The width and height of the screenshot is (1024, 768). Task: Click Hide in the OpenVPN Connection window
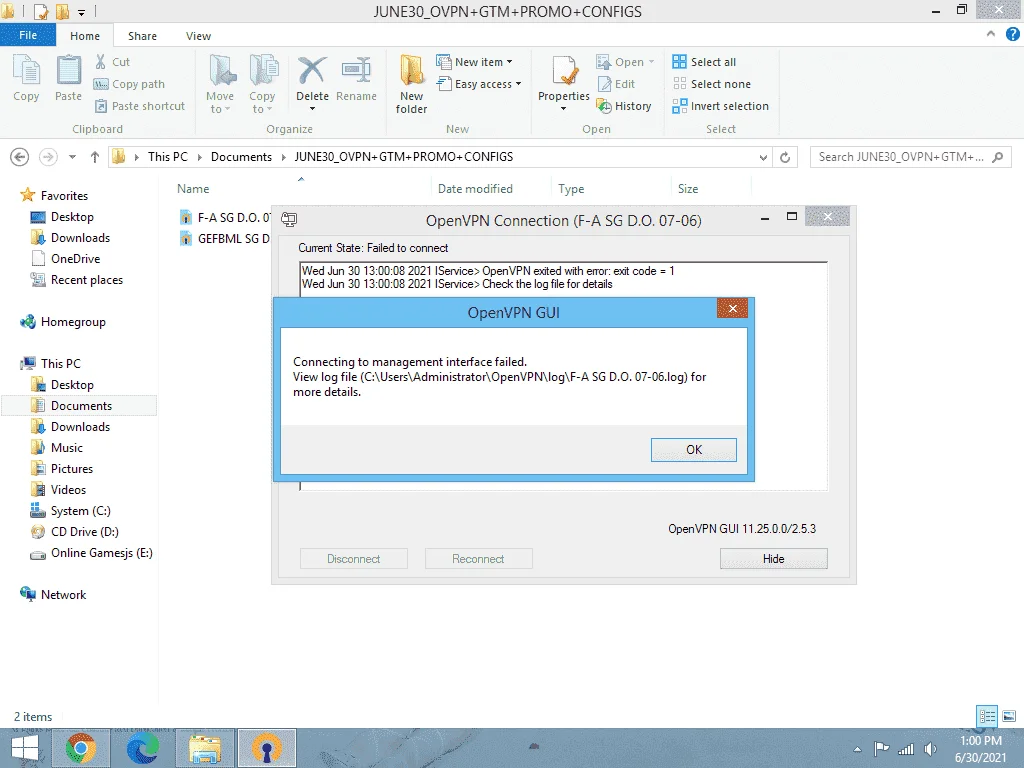(x=773, y=558)
